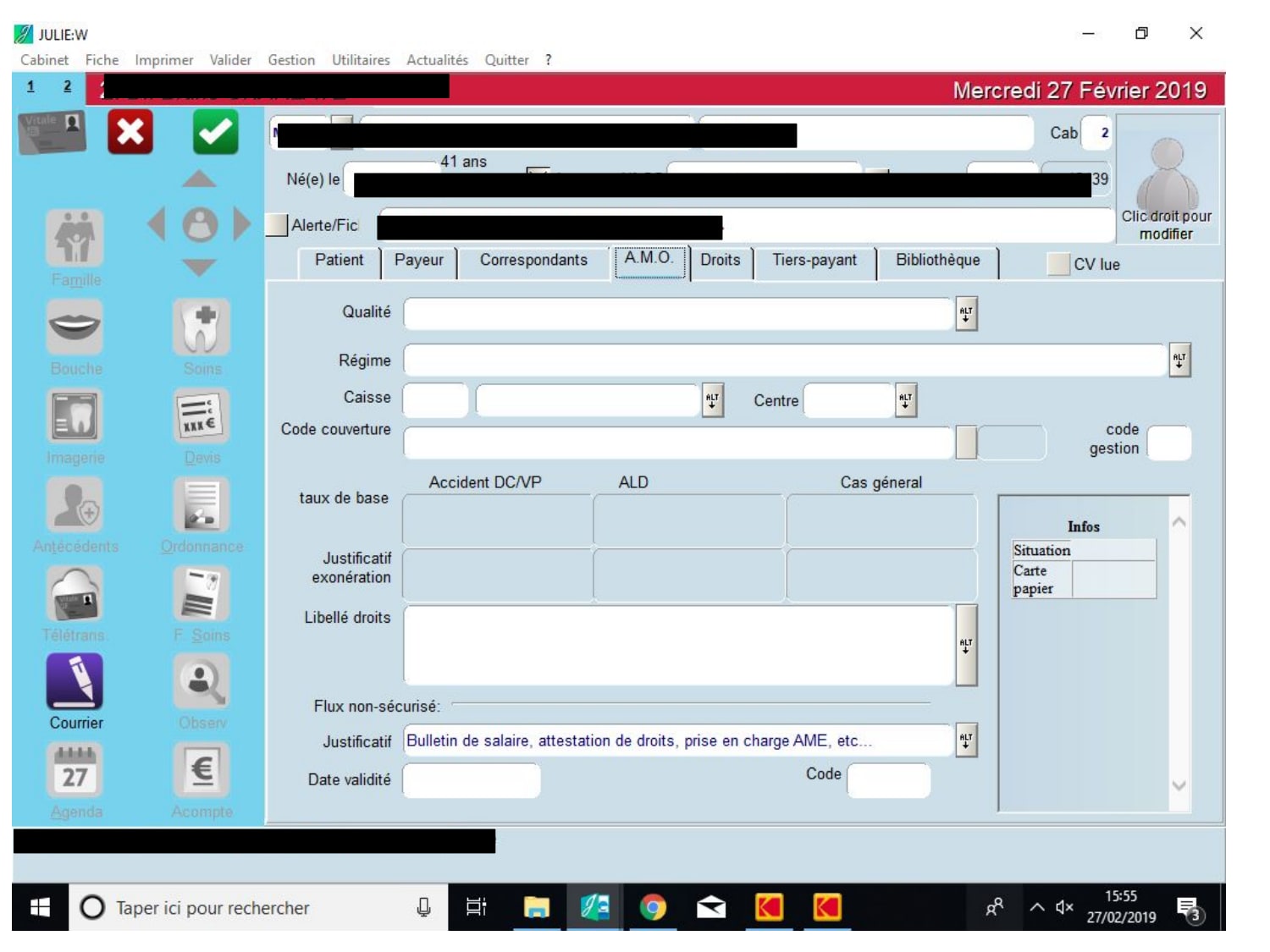Open the Famille icon in sidebar
Screen dimensions: 1270x952
click(x=75, y=238)
